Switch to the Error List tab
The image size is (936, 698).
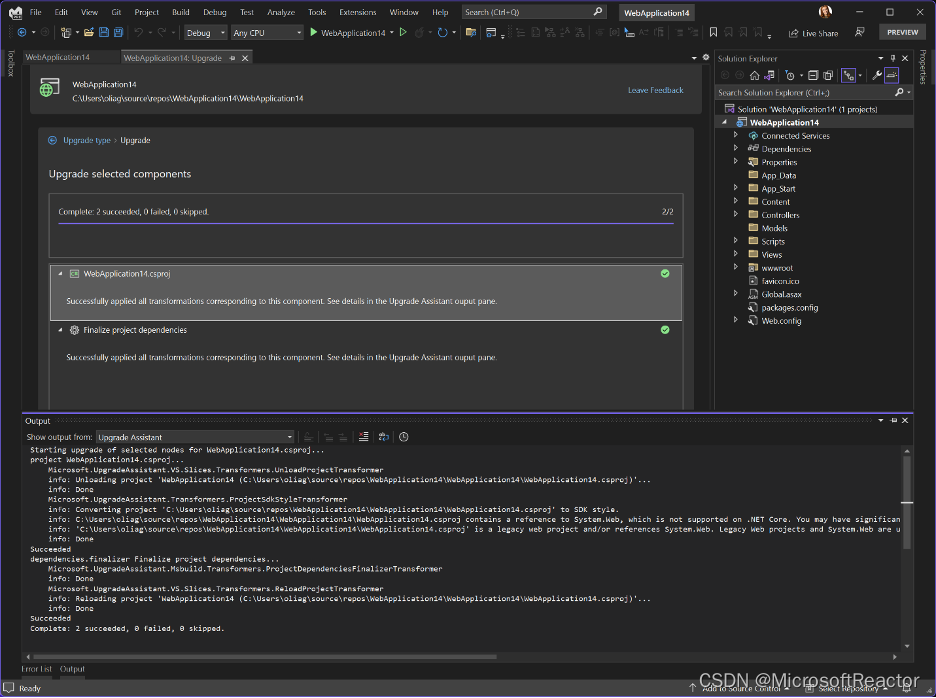coord(36,669)
